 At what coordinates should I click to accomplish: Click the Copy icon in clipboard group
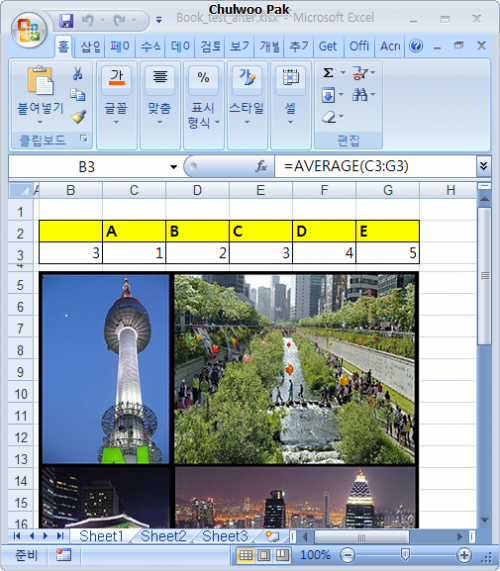pos(78,94)
